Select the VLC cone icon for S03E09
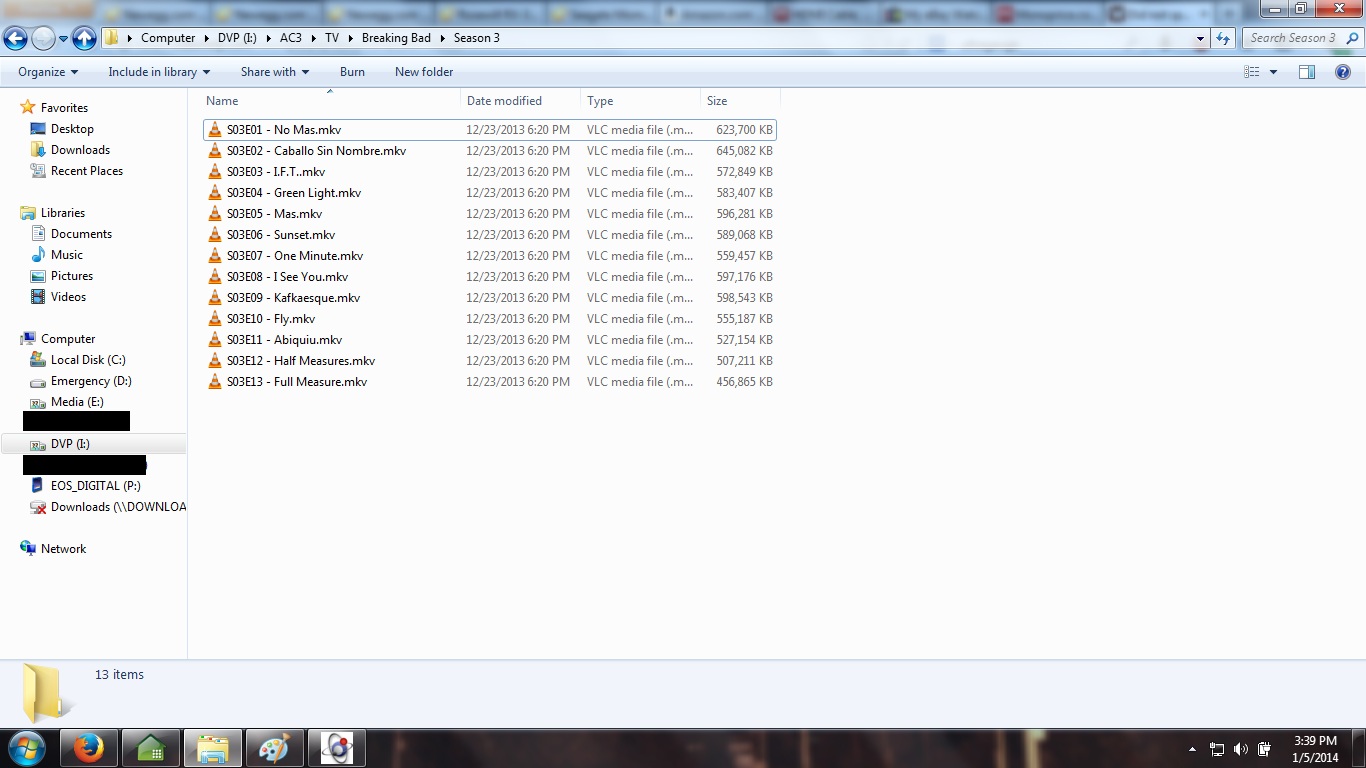The image size is (1366, 768). point(215,298)
